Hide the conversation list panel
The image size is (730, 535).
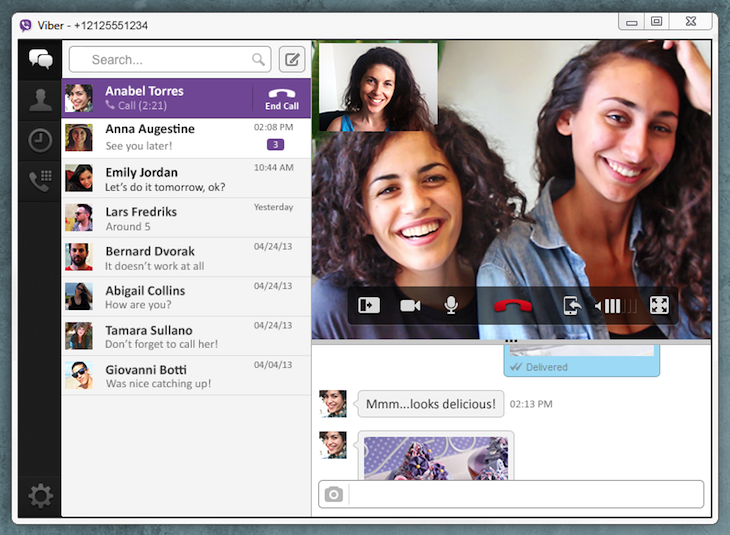pyautogui.click(x=369, y=306)
